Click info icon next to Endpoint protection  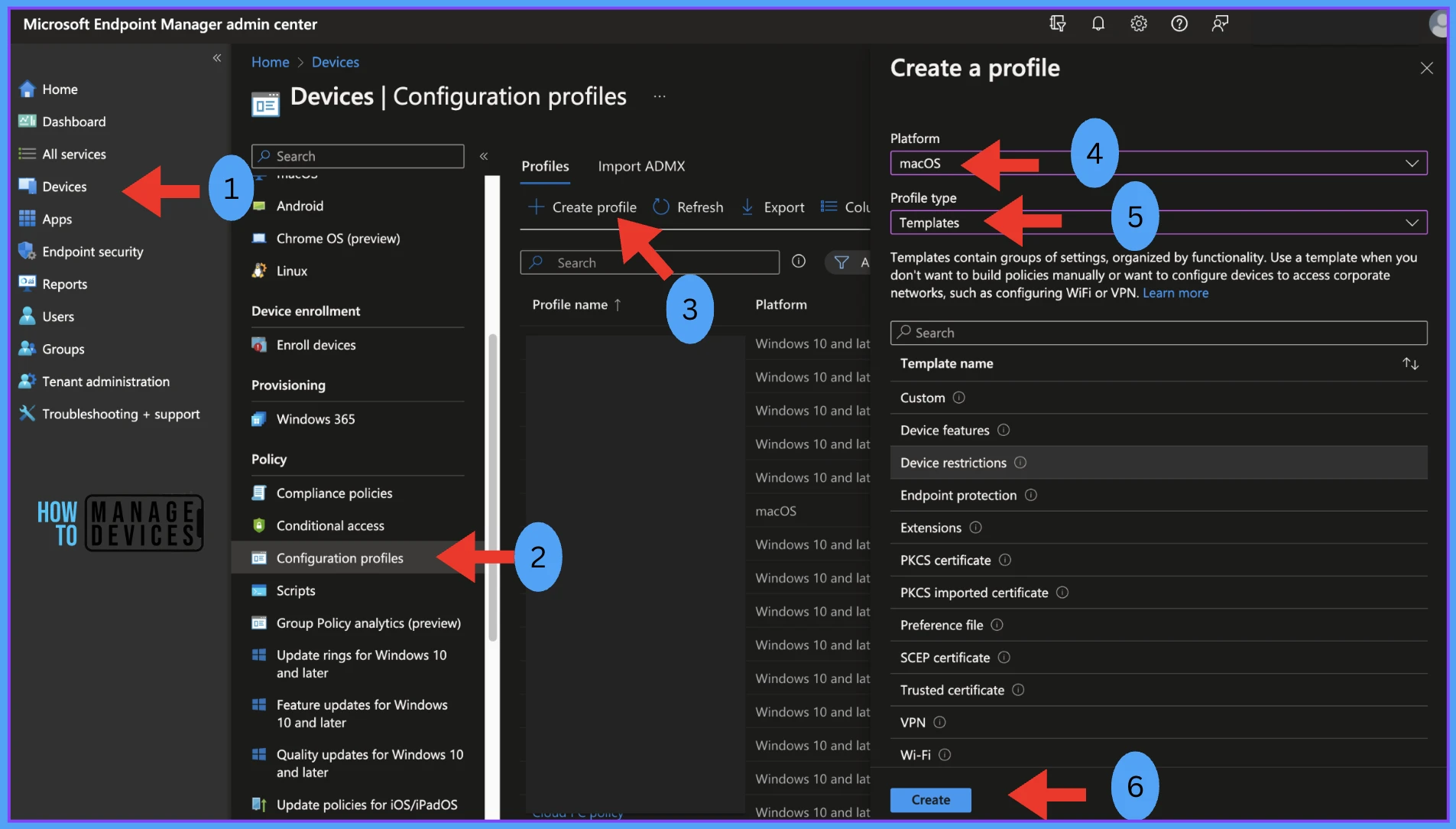coord(1031,495)
